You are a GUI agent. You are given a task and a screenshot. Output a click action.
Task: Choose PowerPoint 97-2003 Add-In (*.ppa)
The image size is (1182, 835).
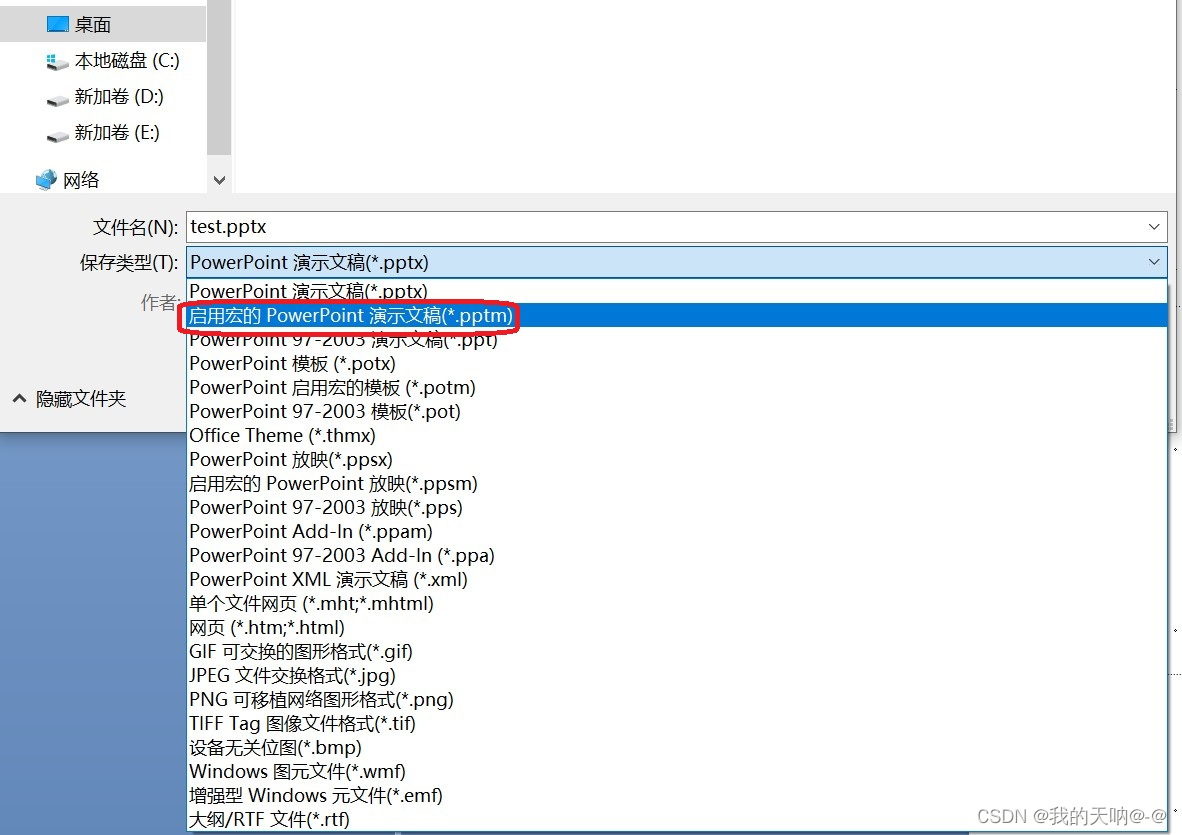pos(677,555)
